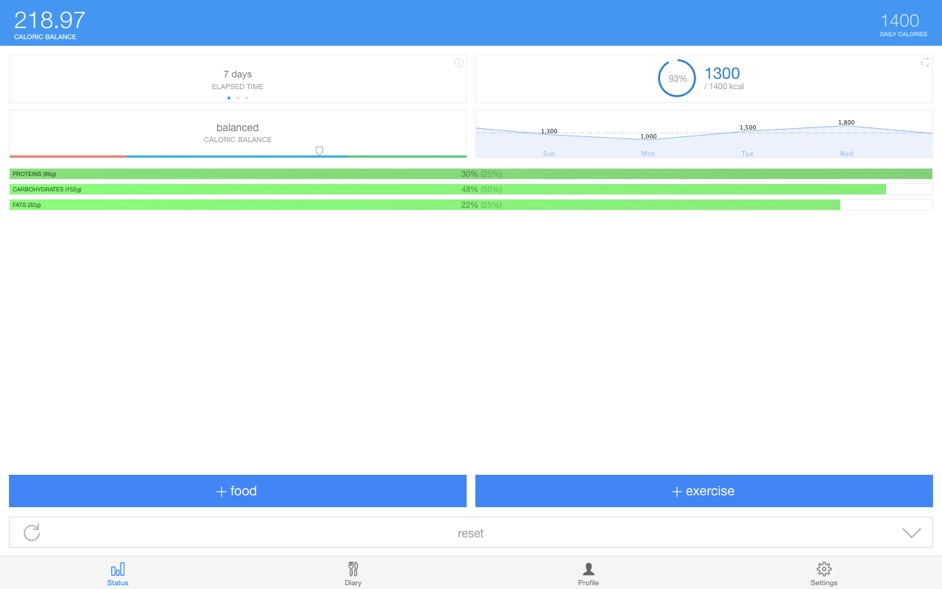Click the Fats progress bar
This screenshot has width=942, height=589.
point(470,205)
